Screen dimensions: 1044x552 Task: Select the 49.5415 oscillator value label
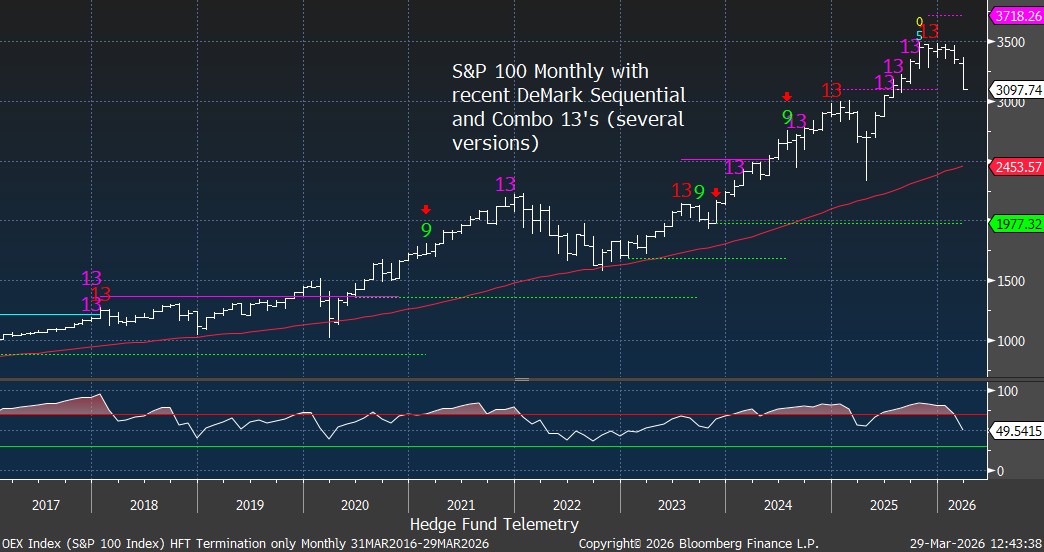1015,430
